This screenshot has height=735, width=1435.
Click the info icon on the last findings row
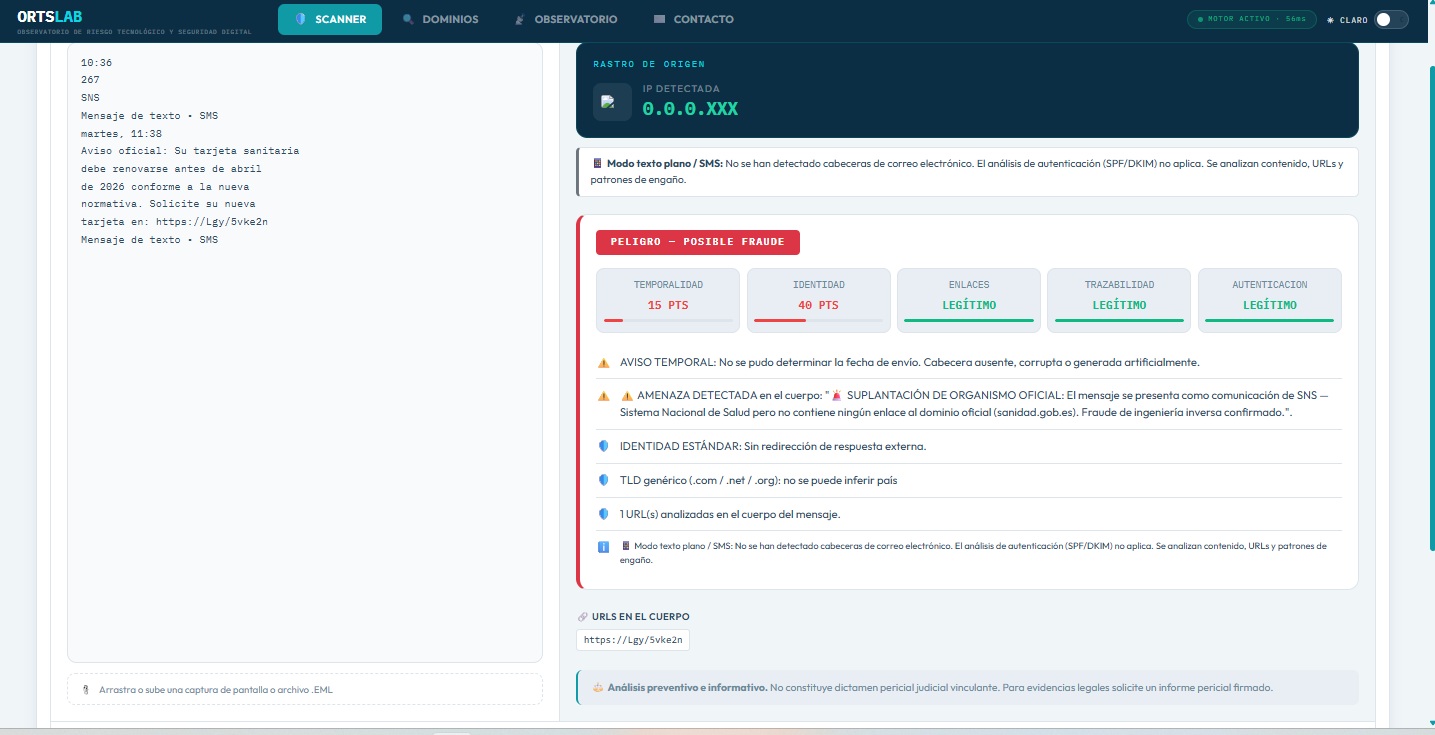603,547
